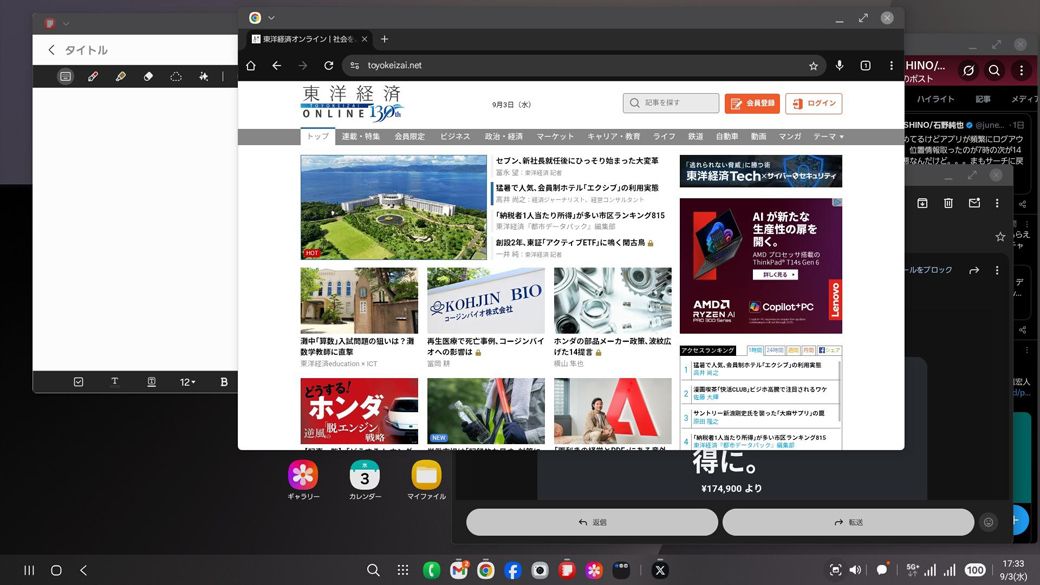Select the keyboard input mode in the notes toolbar
This screenshot has height=585, width=1040.
point(65,76)
